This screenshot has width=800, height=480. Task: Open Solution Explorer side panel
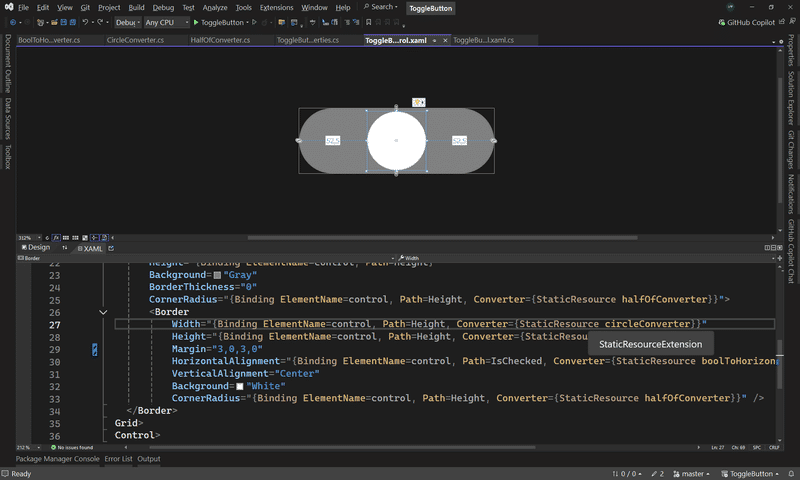(x=791, y=98)
